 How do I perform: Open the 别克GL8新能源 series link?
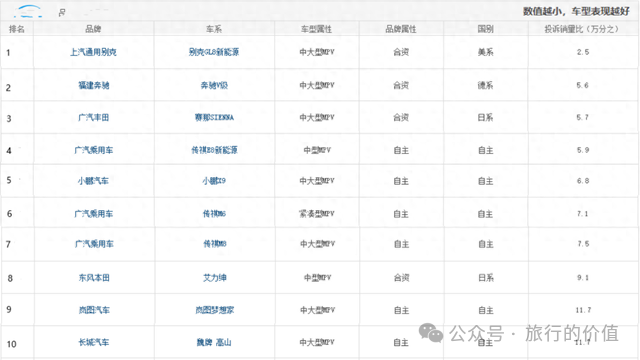click(214, 52)
